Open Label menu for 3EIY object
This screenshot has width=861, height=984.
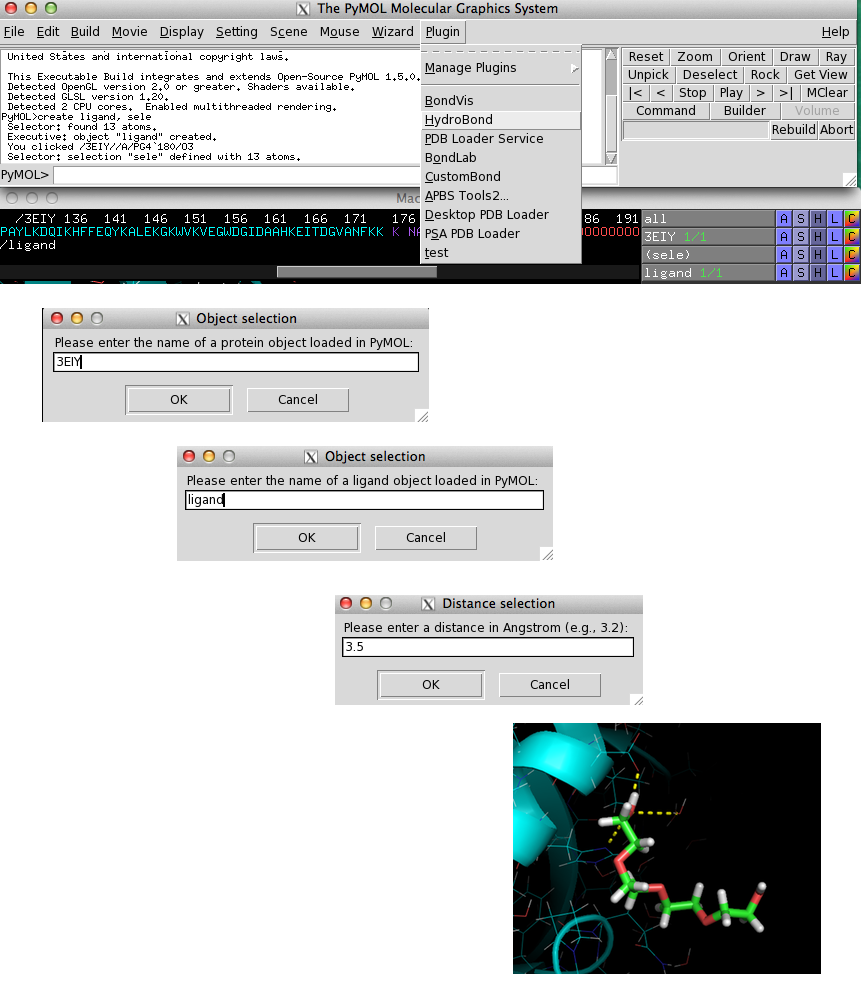coord(834,237)
